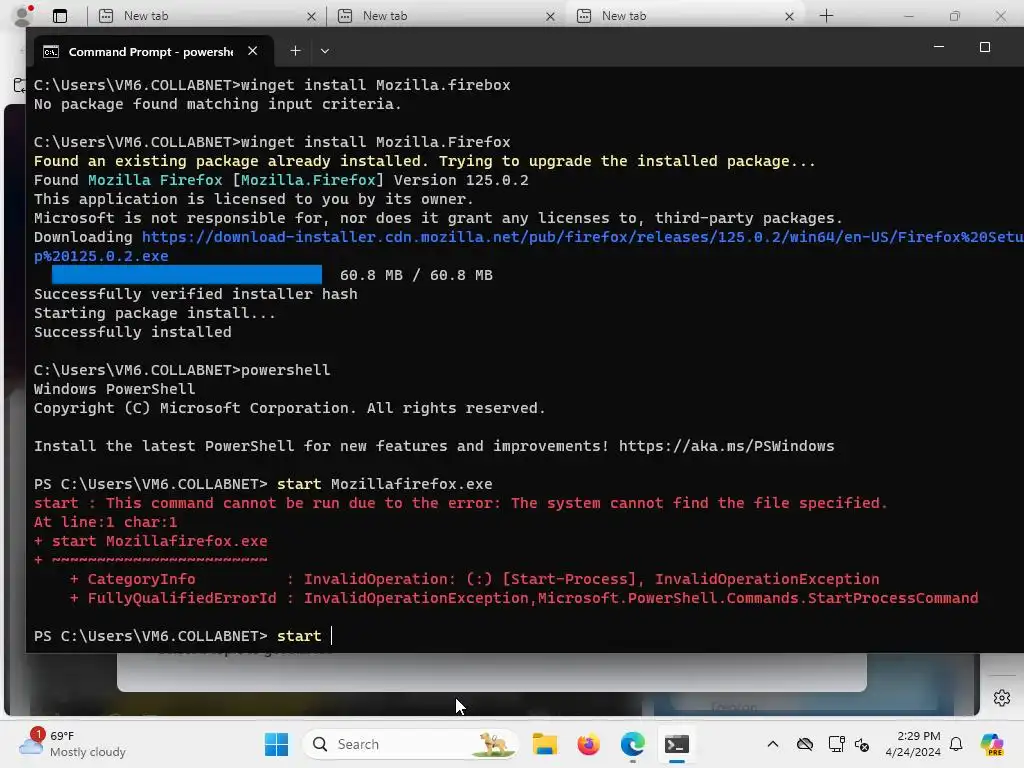The image size is (1024, 768).
Task: Click the 'Starting package install...' line
Action: [x=155, y=313]
